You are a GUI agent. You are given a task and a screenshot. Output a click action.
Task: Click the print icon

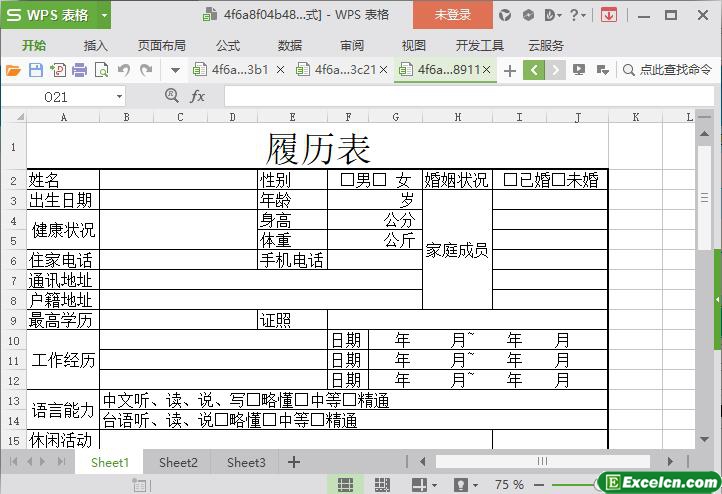pyautogui.click(x=79, y=70)
